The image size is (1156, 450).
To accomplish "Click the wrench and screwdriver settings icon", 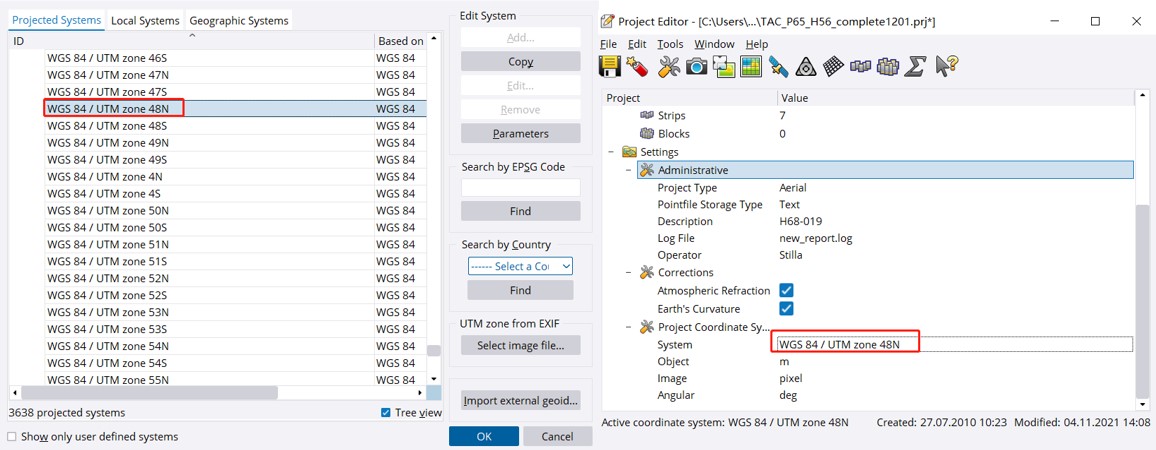I will 668,67.
